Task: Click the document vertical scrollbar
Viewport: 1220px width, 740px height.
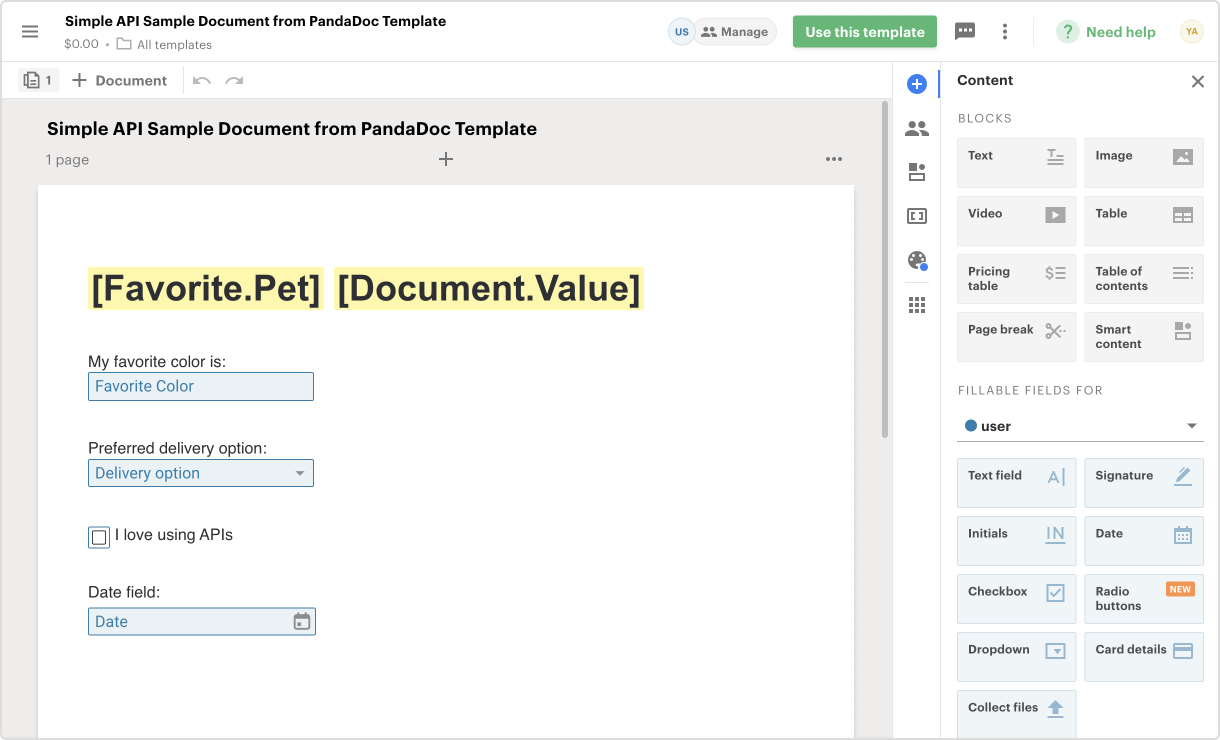Action: (885, 270)
